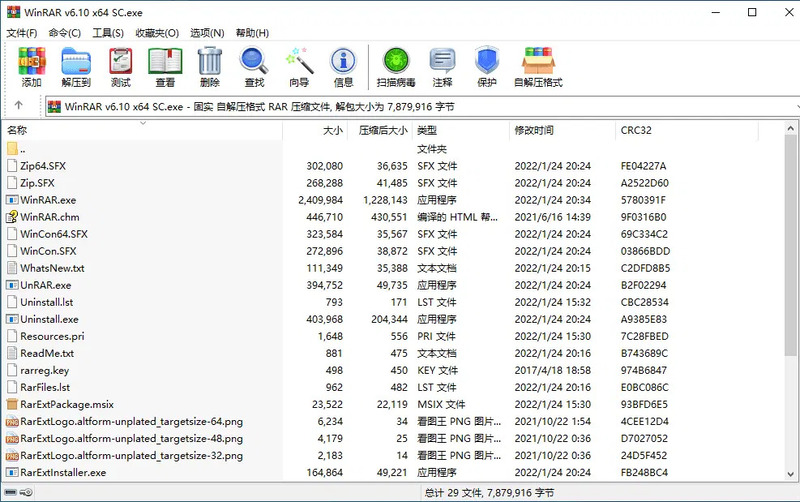Screen dimensions: 800x502
Task: Open the 帮助(H) menu
Action: 252,33
